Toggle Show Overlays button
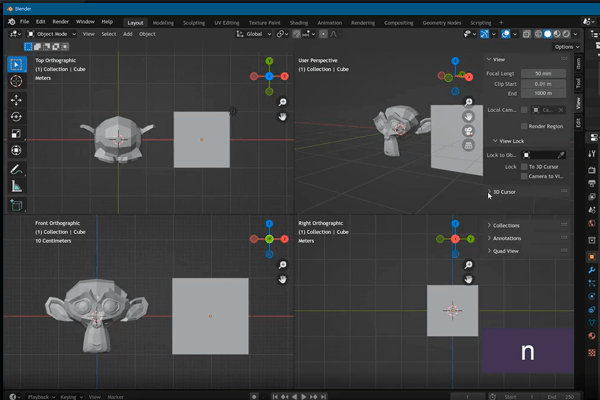The image size is (600, 400). point(505,34)
